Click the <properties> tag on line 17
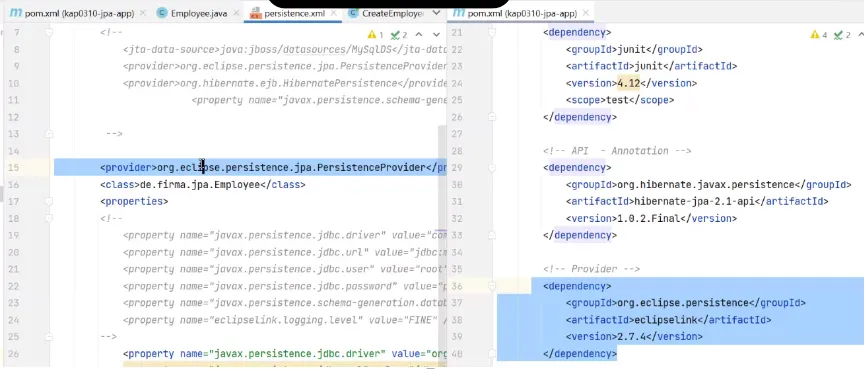 134,201
